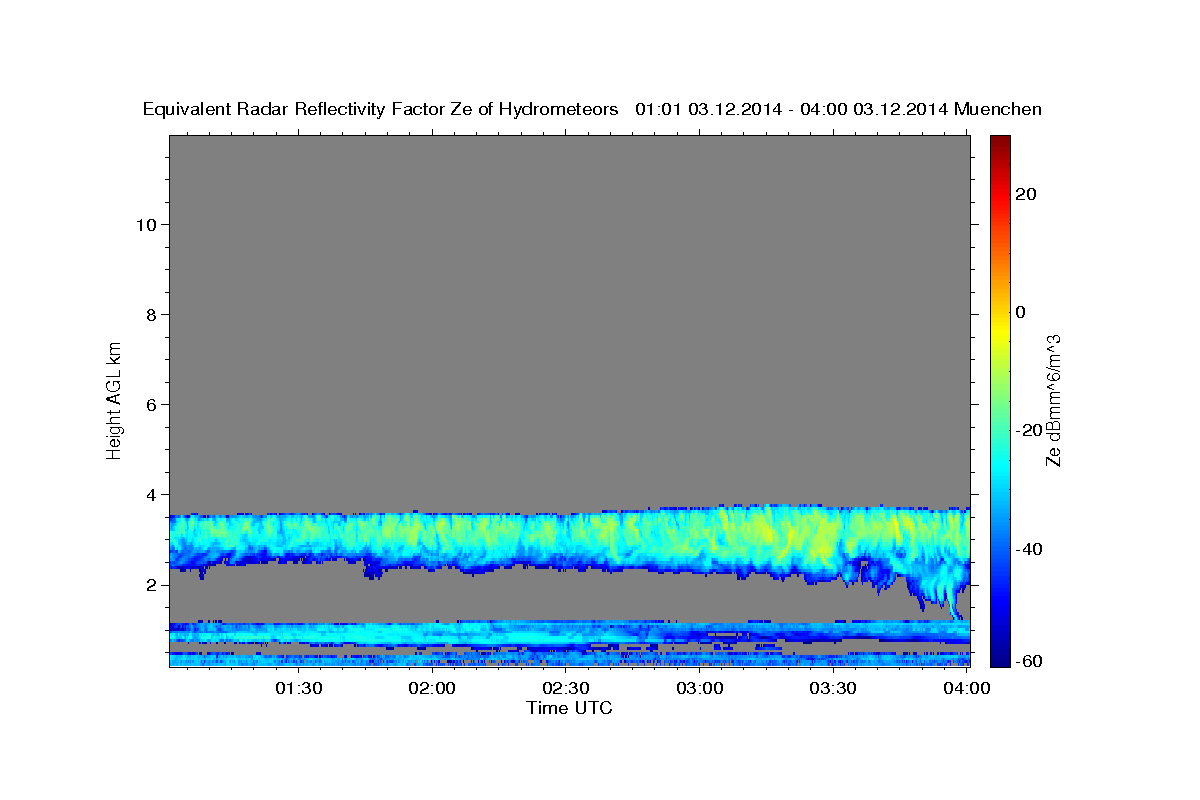The image size is (1200, 800).
Task: Click the 'Muenchen' location label in the title
Action: pos(999,109)
